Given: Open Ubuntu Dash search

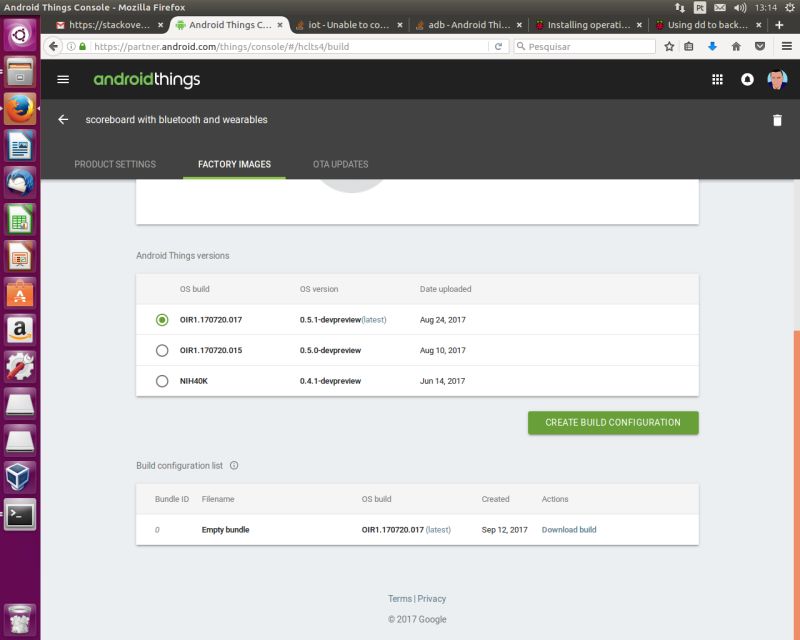Looking at the screenshot, I should pos(20,35).
